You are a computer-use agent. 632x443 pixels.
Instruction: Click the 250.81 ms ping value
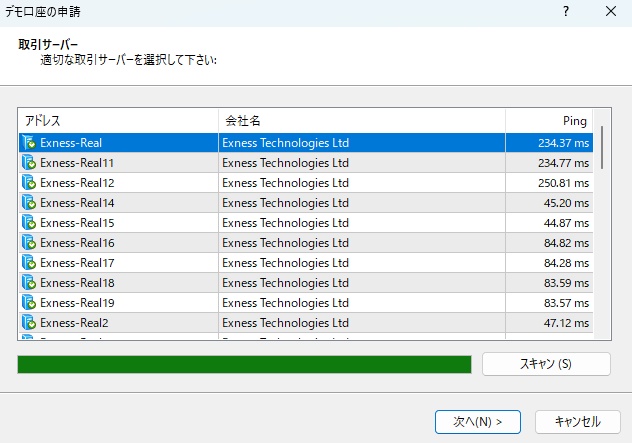pos(563,183)
